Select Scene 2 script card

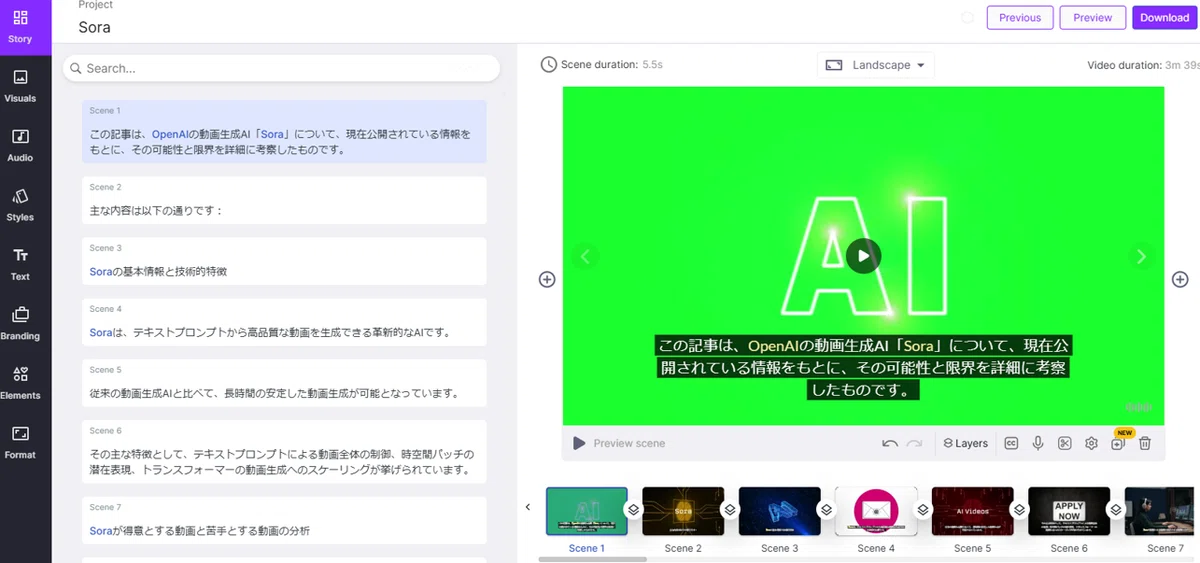click(284, 200)
